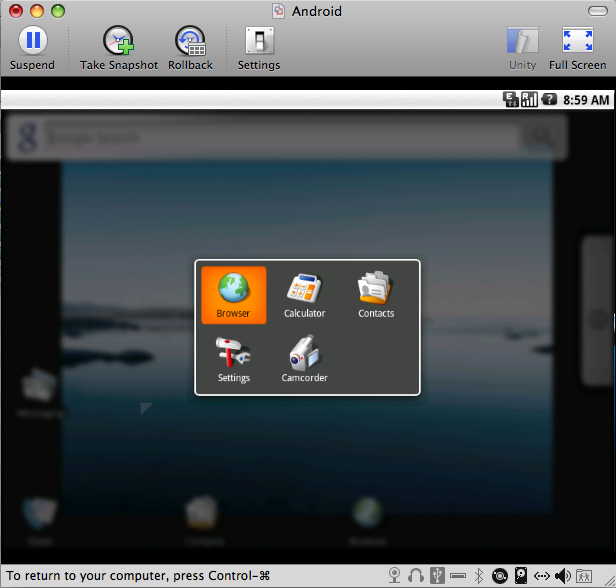Screen dimensions: 616x588
Task: Click the blurred Messaging home screen icon
Action: point(39,393)
